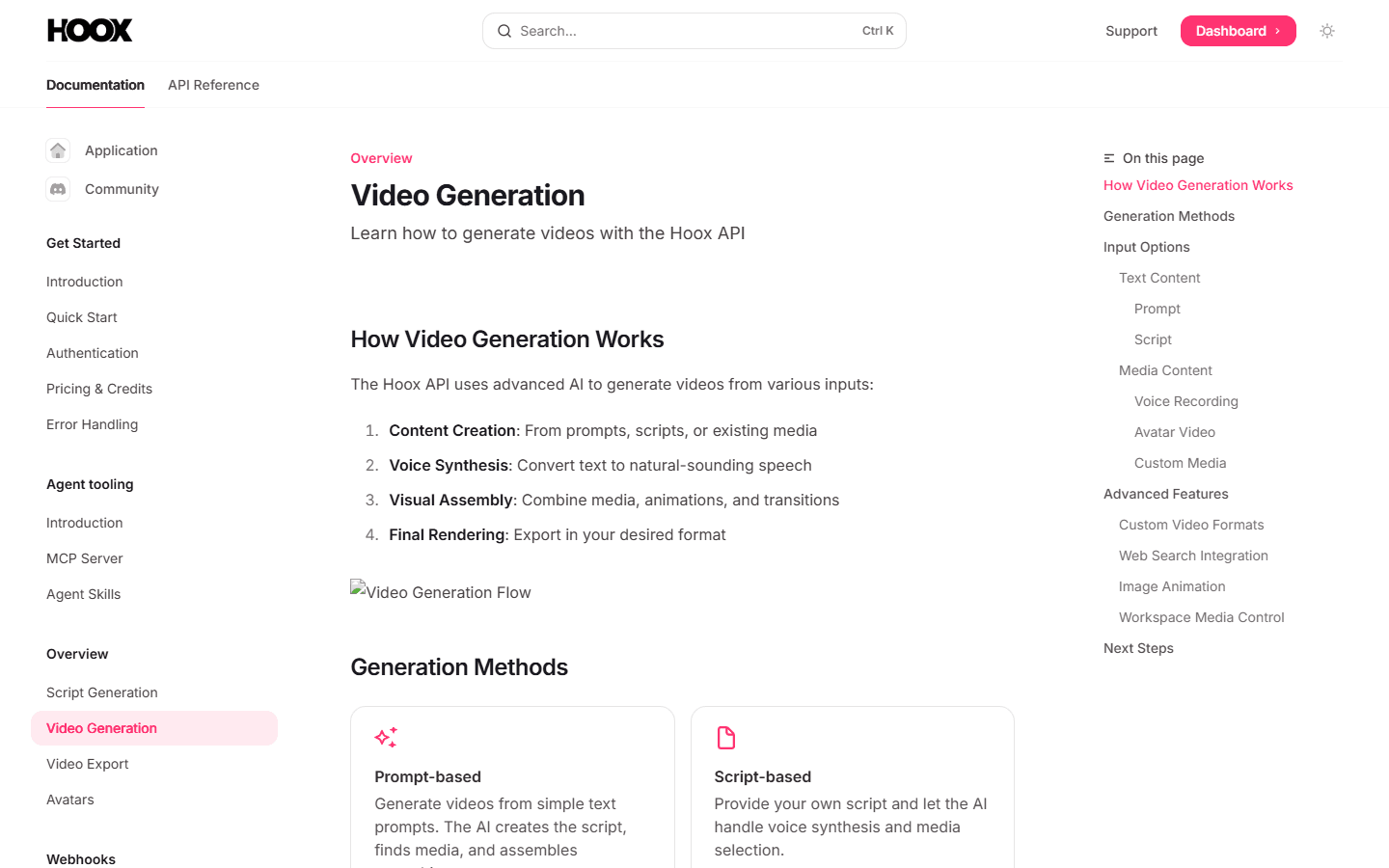Open the Community Discord icon

click(x=58, y=189)
